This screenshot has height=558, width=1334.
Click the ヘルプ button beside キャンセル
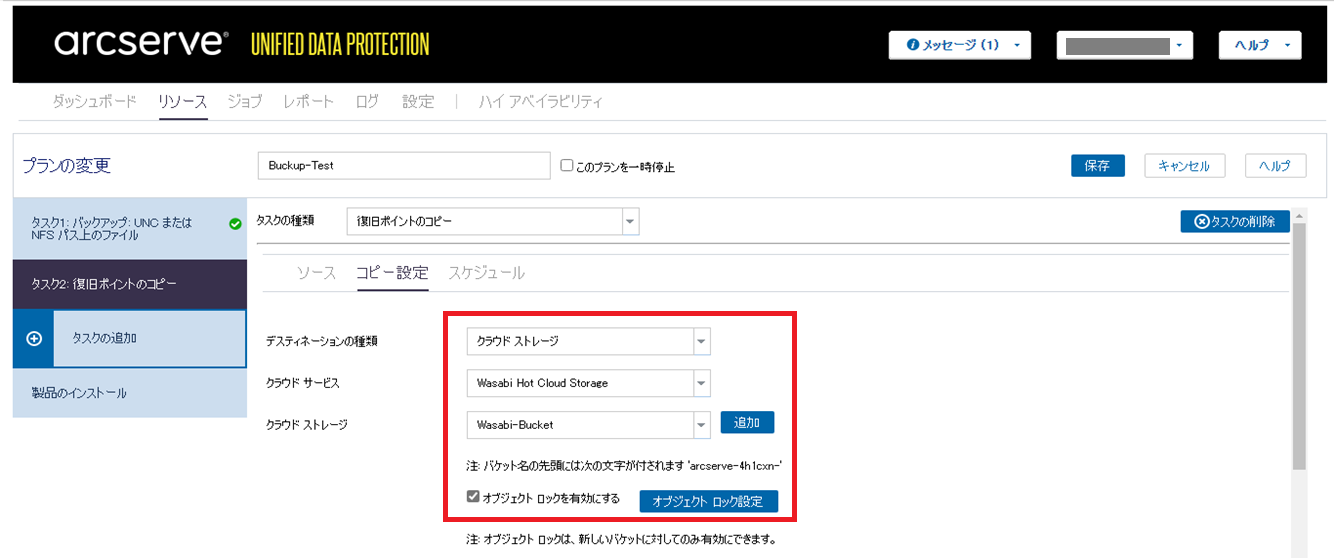pyautogui.click(x=1275, y=166)
